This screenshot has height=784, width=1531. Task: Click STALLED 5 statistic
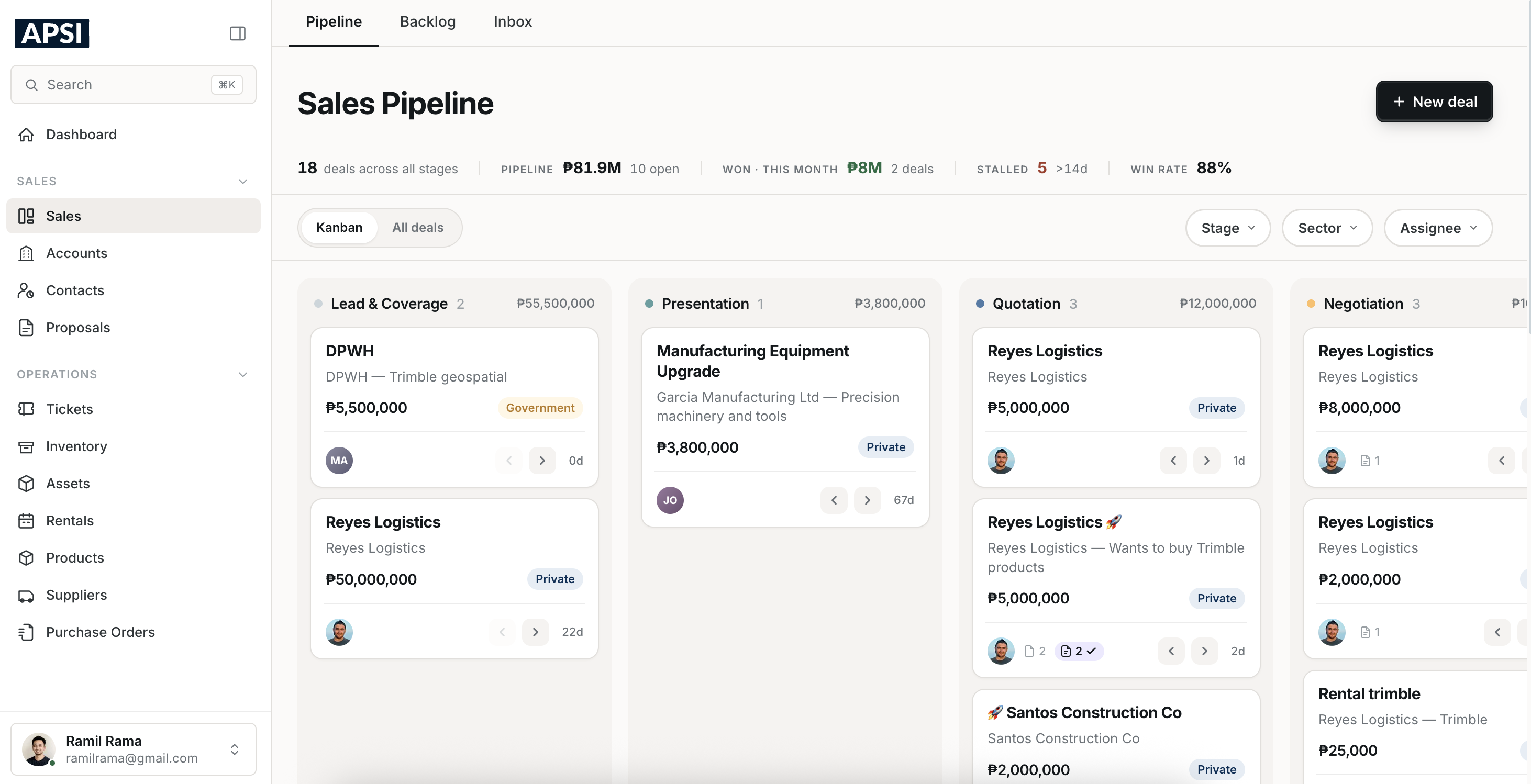tap(1032, 168)
